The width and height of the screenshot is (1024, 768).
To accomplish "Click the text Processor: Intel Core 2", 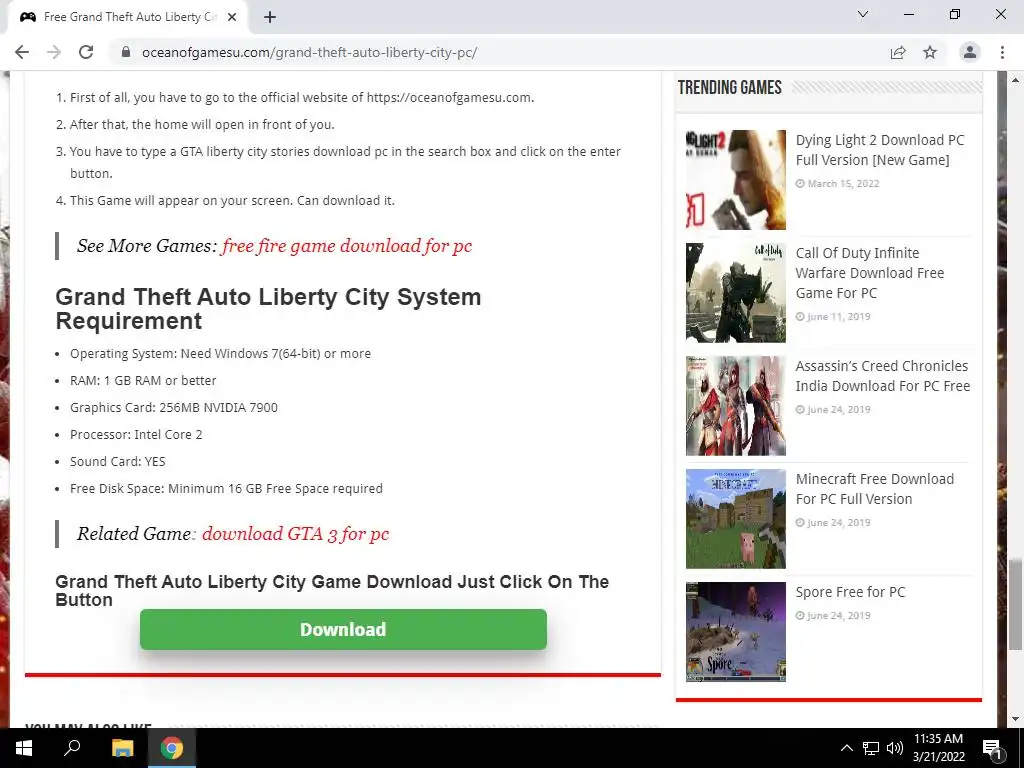I will [136, 434].
